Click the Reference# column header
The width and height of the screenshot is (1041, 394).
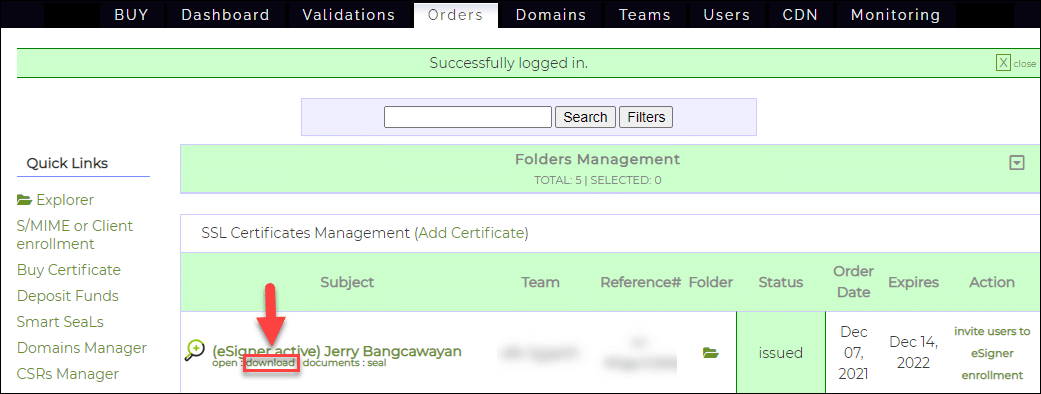coord(641,282)
